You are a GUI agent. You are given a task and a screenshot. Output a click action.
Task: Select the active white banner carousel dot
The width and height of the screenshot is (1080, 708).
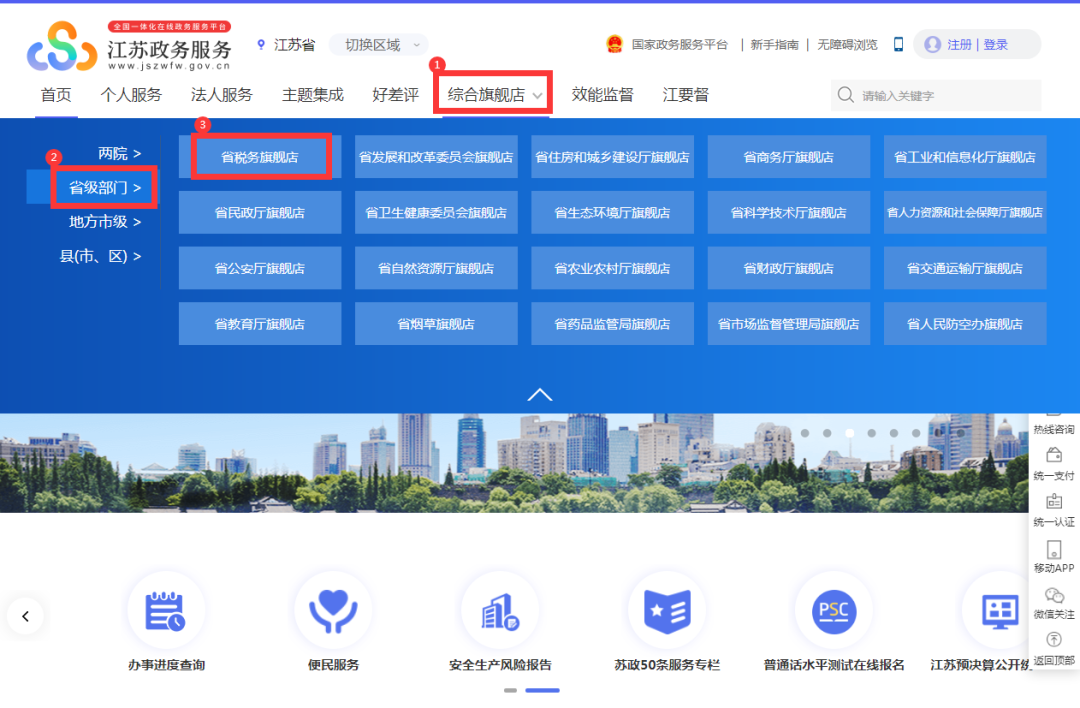tap(850, 433)
